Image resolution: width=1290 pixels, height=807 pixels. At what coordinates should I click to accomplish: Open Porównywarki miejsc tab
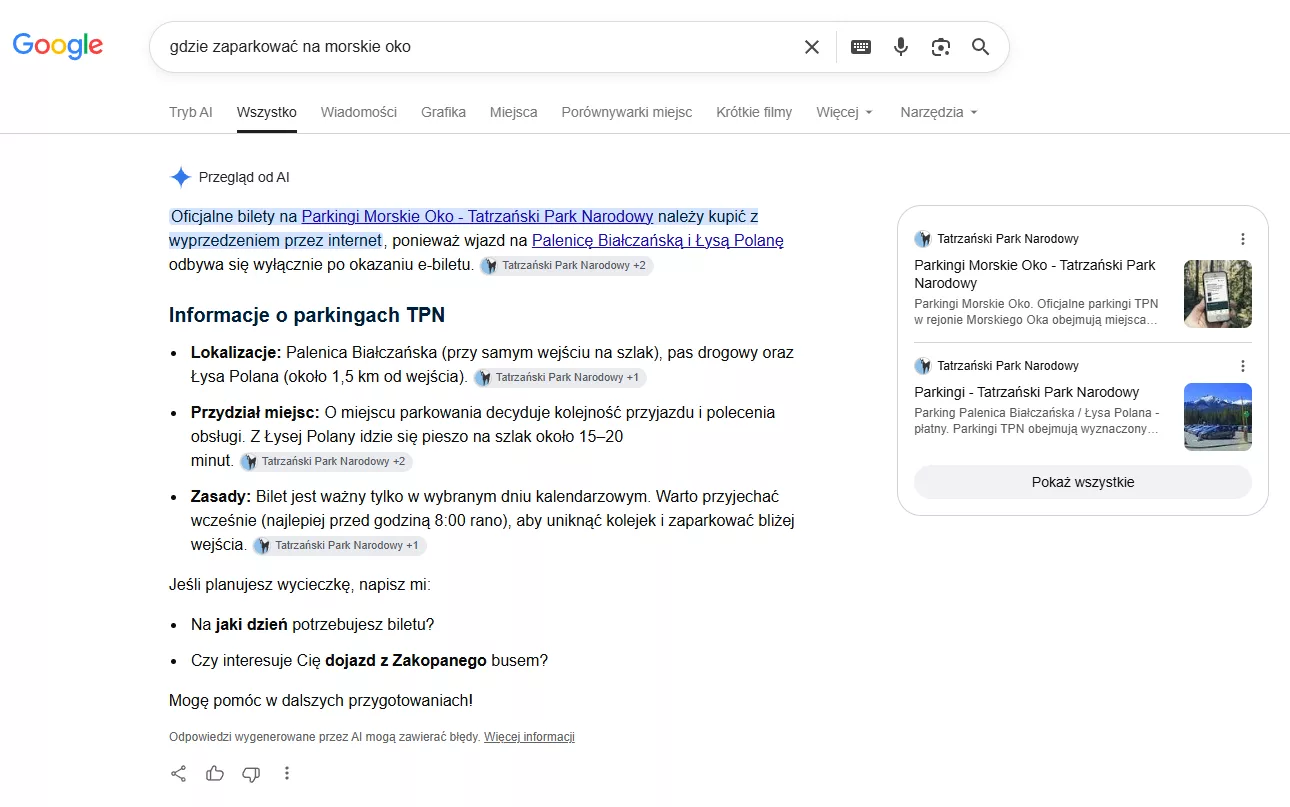click(x=627, y=112)
